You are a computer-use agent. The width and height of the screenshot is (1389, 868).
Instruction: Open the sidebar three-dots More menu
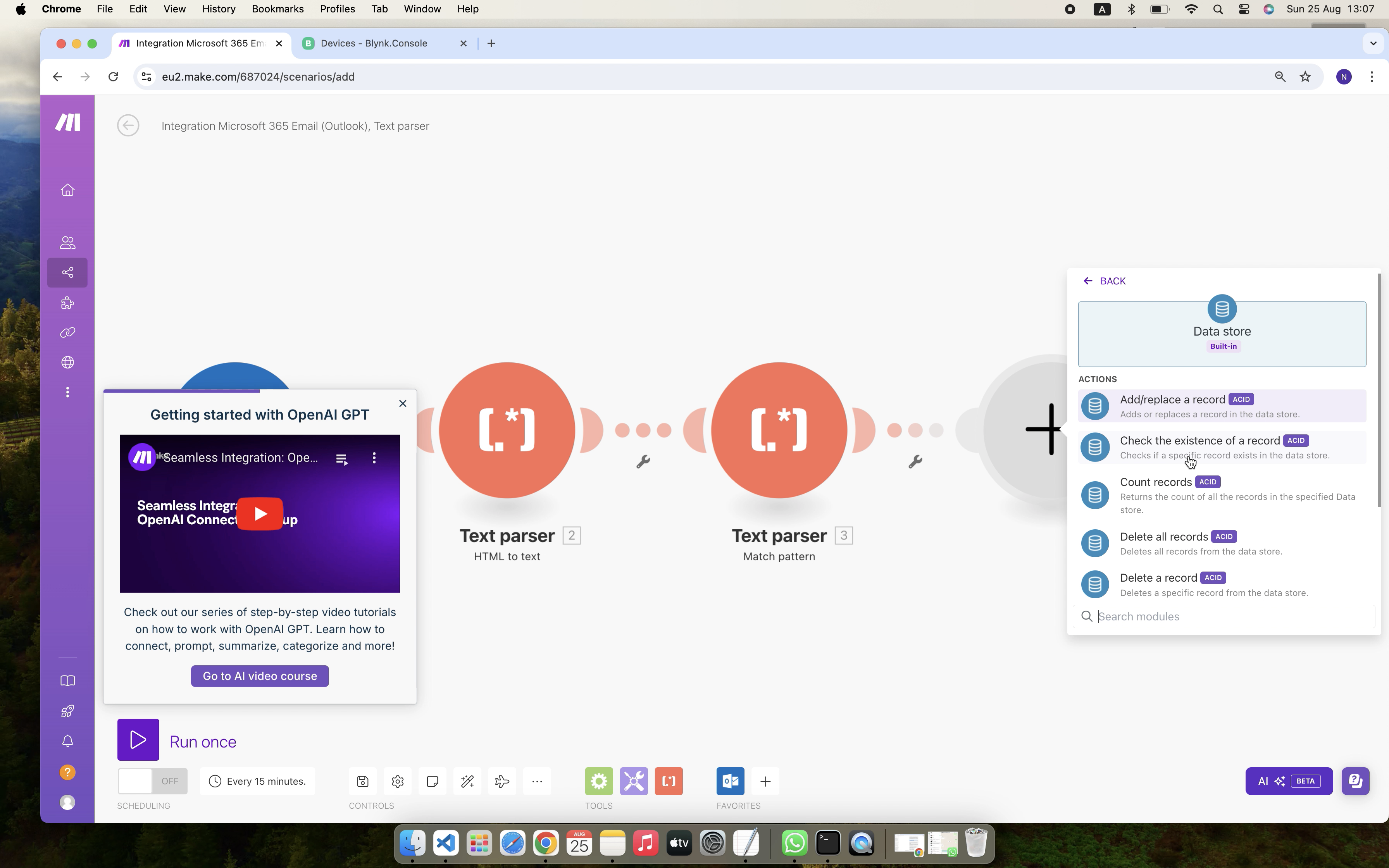pyautogui.click(x=68, y=392)
